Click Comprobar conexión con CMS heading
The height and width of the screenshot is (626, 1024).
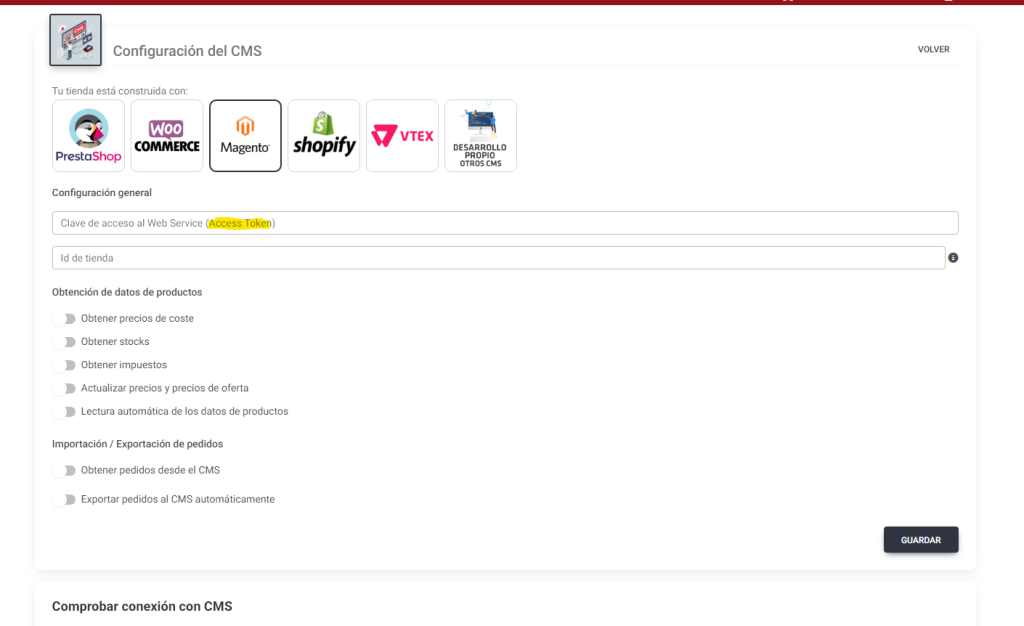[x=142, y=606]
